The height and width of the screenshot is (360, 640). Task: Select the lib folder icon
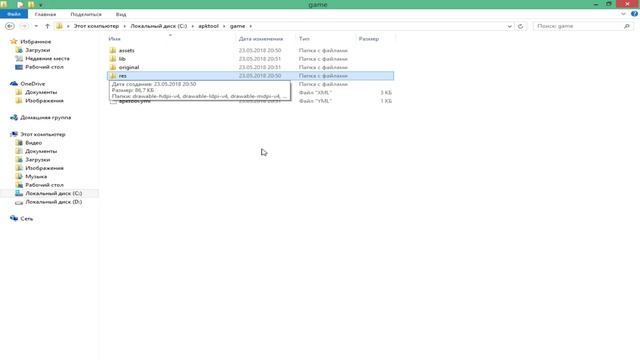[x=113, y=59]
